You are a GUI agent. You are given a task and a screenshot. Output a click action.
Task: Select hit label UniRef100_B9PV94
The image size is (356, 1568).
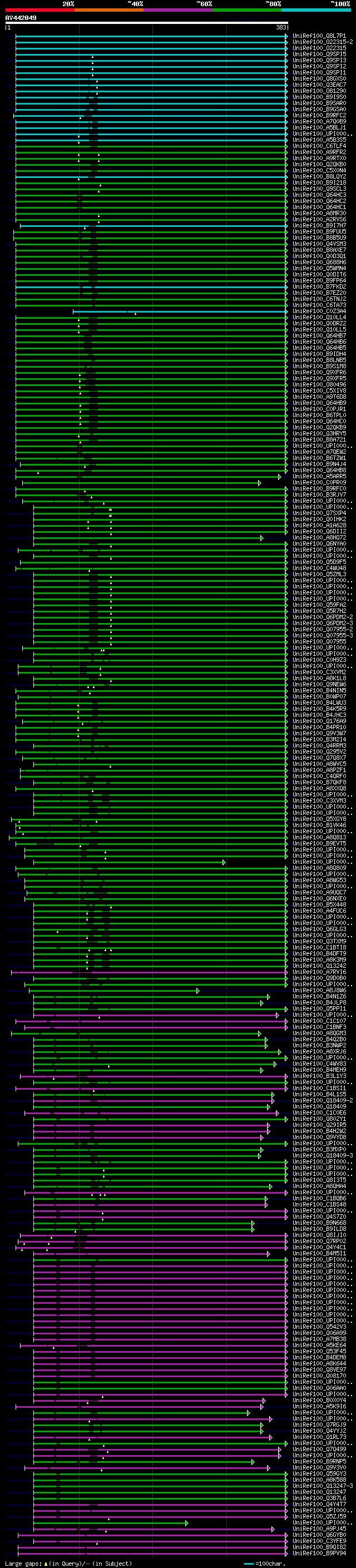click(319, 1554)
